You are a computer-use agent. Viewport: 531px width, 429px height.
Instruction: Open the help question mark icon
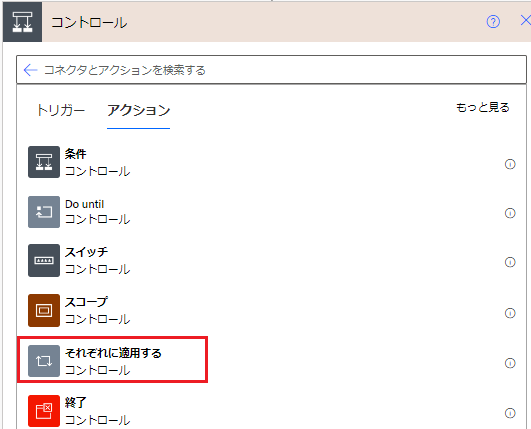click(493, 22)
